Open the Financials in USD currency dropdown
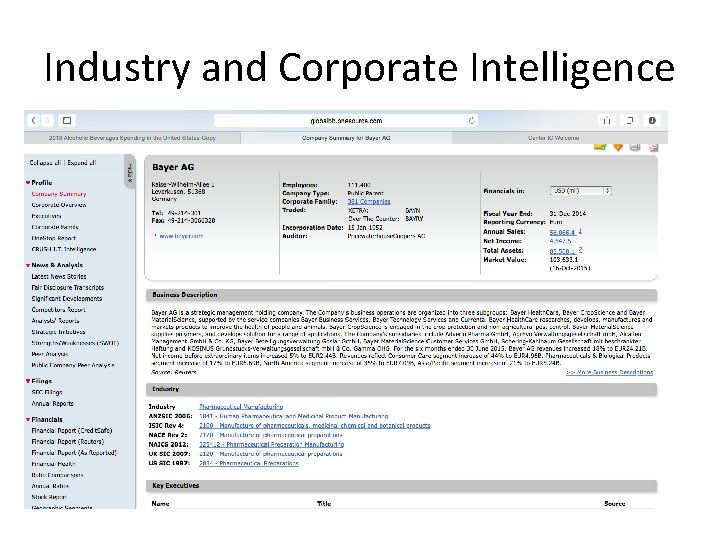 pos(580,191)
